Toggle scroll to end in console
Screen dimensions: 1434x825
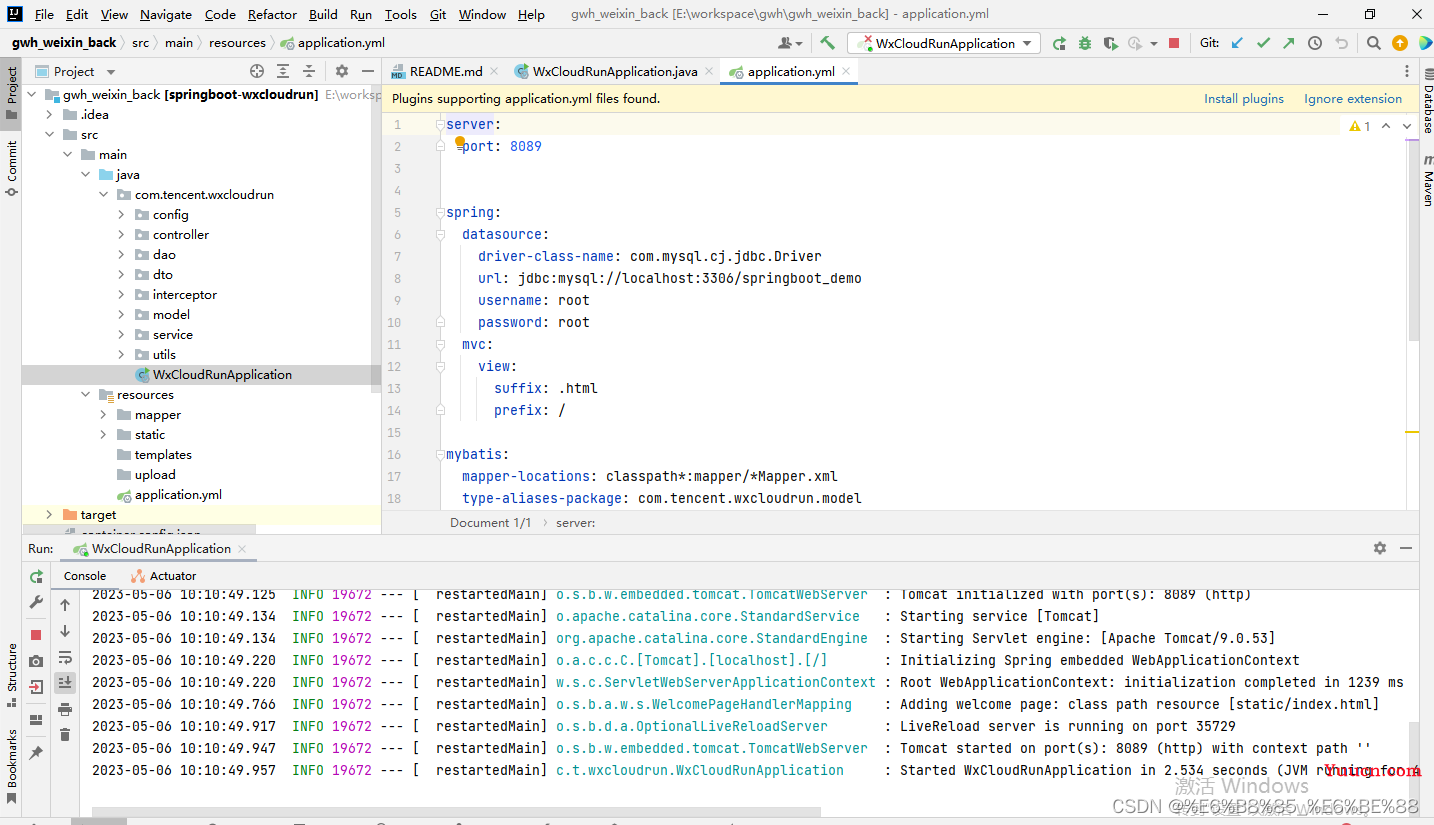pyautogui.click(x=65, y=683)
